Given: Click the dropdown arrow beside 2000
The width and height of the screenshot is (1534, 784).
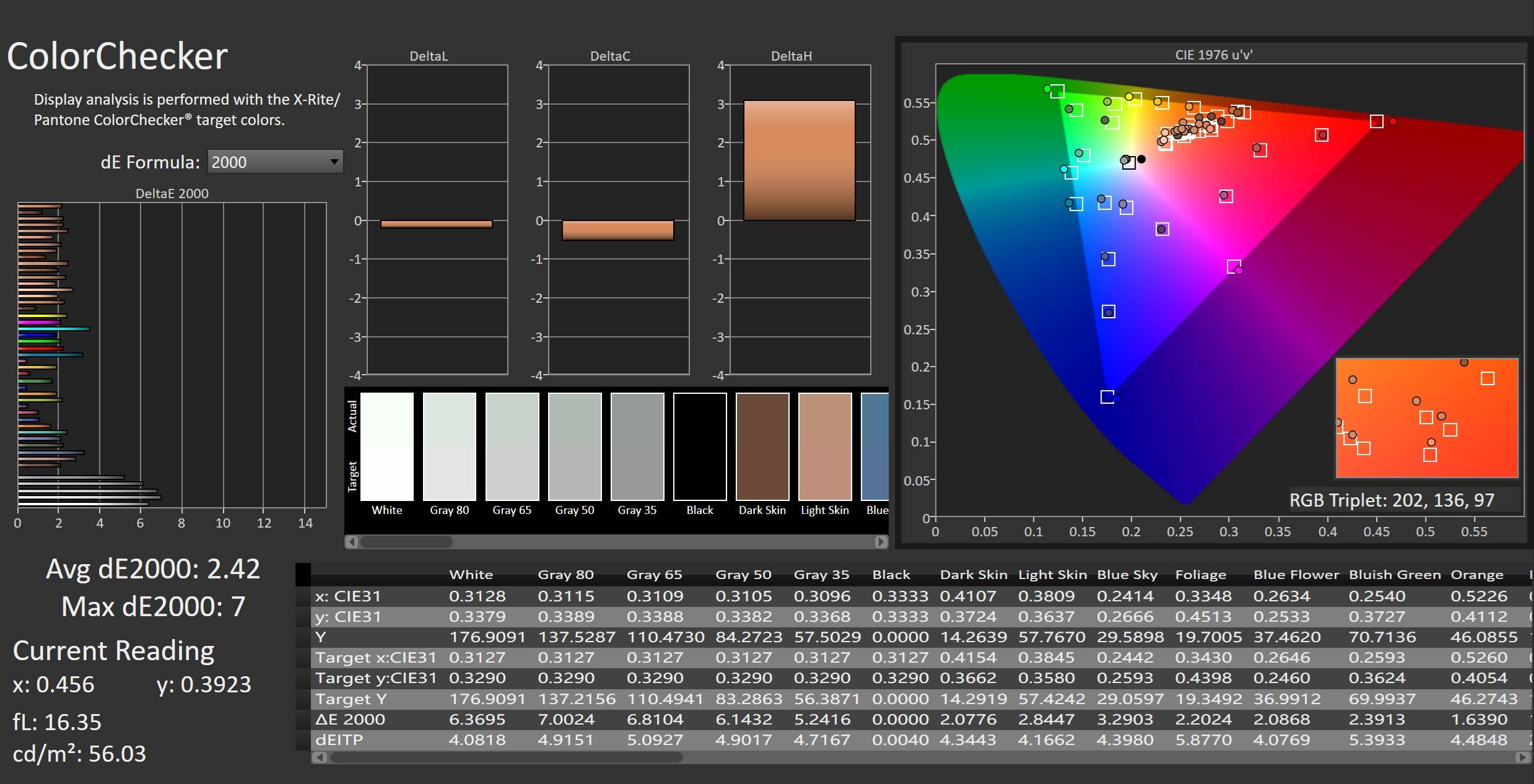Looking at the screenshot, I should [334, 162].
